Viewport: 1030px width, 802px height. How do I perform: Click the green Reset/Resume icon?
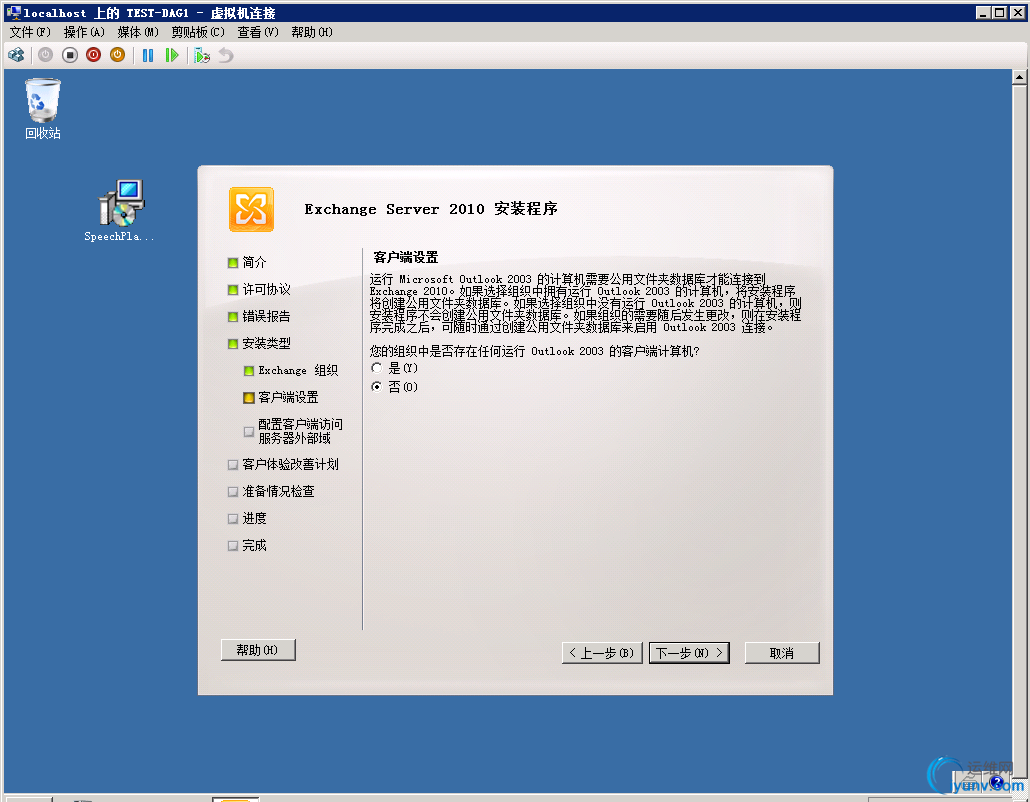[x=172, y=55]
